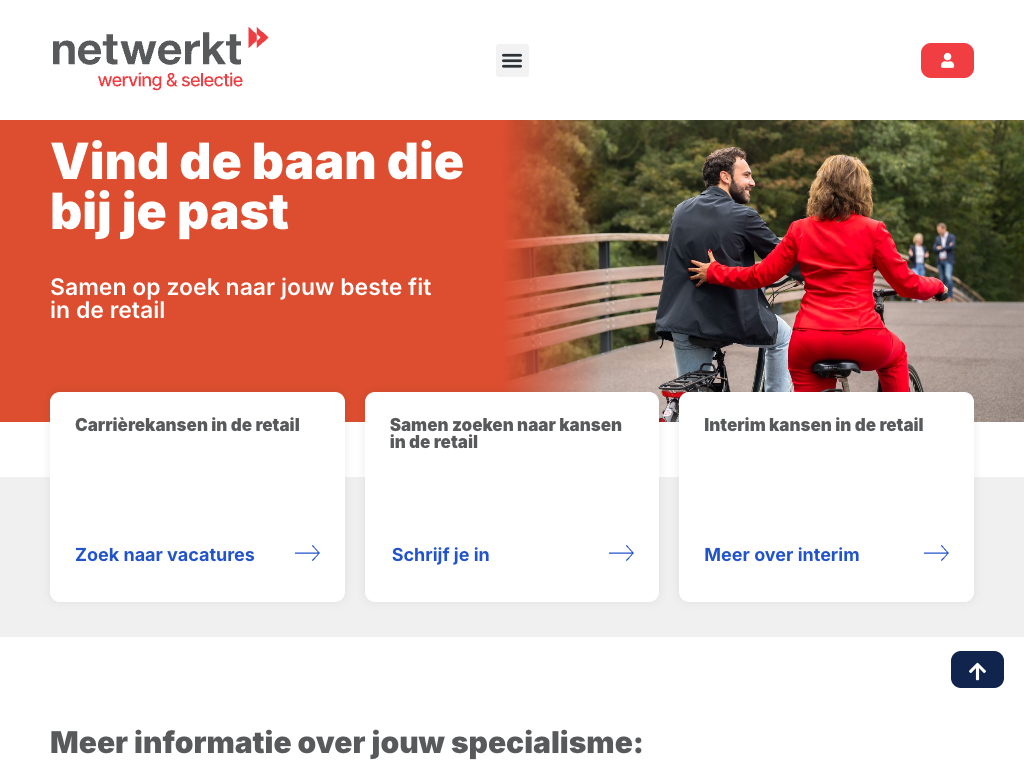Click the arrow beside Meer over interim
1024x768 pixels.
pos(936,554)
